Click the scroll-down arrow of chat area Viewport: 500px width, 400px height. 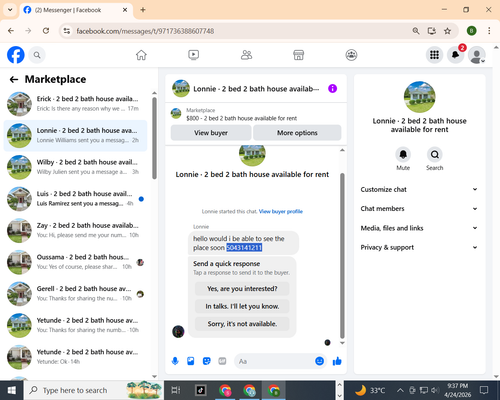pyautogui.click(x=342, y=343)
